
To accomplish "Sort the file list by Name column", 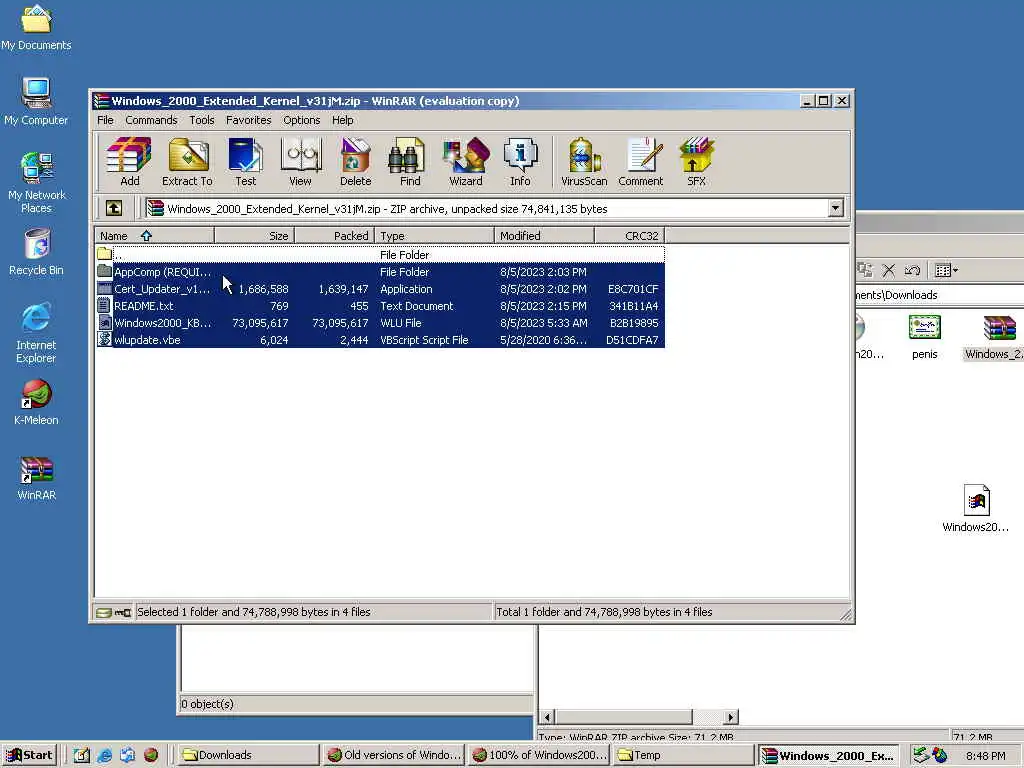I will [155, 236].
